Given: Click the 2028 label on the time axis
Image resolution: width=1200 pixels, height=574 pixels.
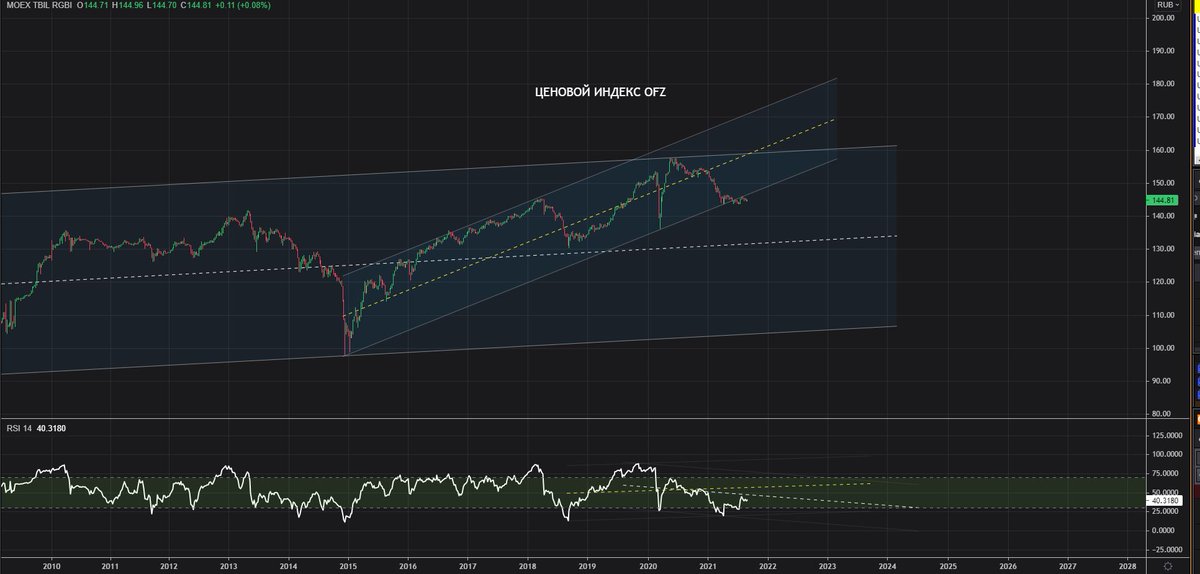Looking at the screenshot, I should pos(1127,564).
